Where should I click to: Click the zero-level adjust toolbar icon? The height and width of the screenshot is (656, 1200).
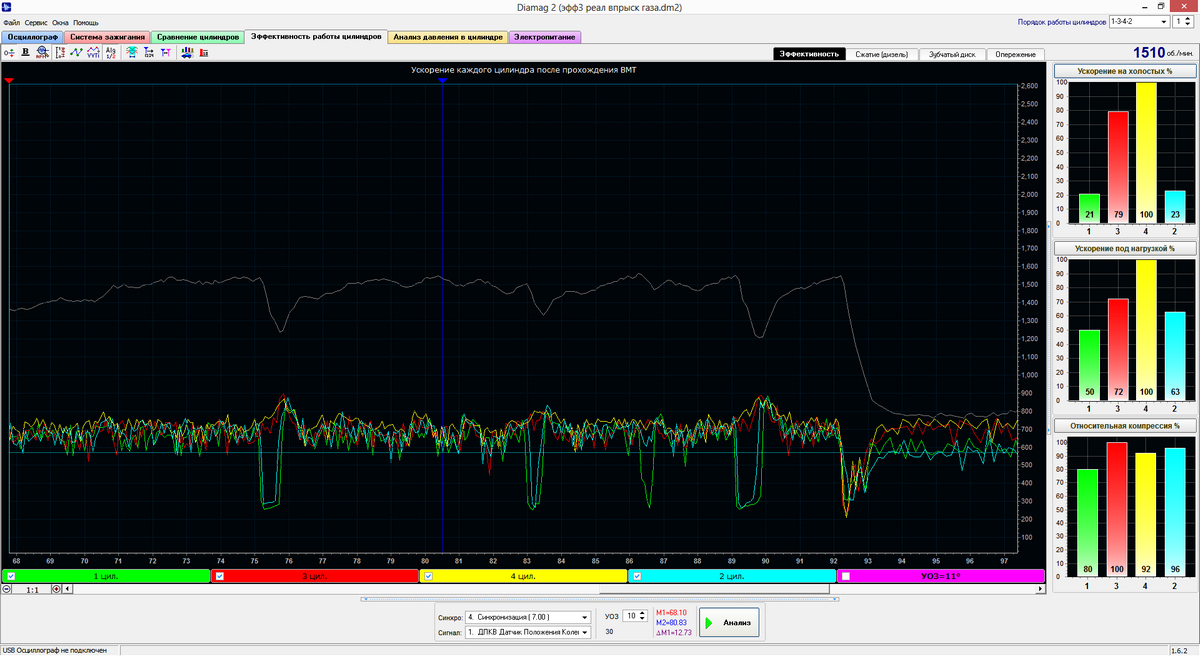point(9,53)
